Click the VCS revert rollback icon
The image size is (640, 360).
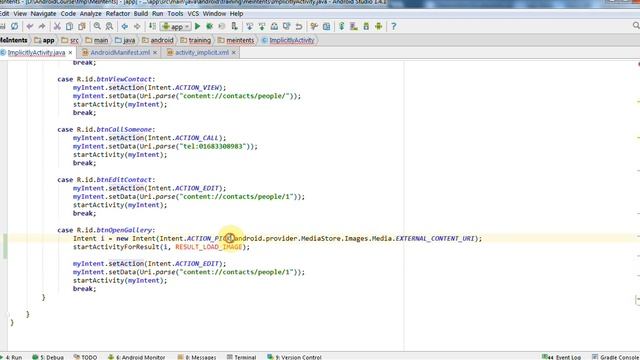(x=299, y=27)
